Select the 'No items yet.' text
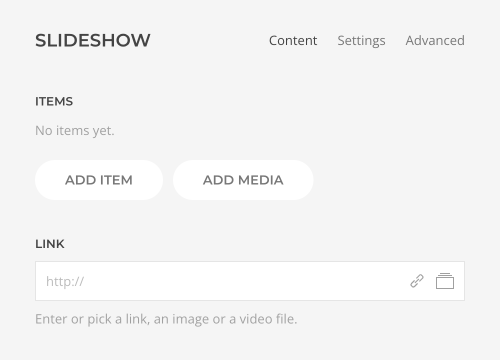Image resolution: width=500 pixels, height=360 pixels. (x=75, y=131)
